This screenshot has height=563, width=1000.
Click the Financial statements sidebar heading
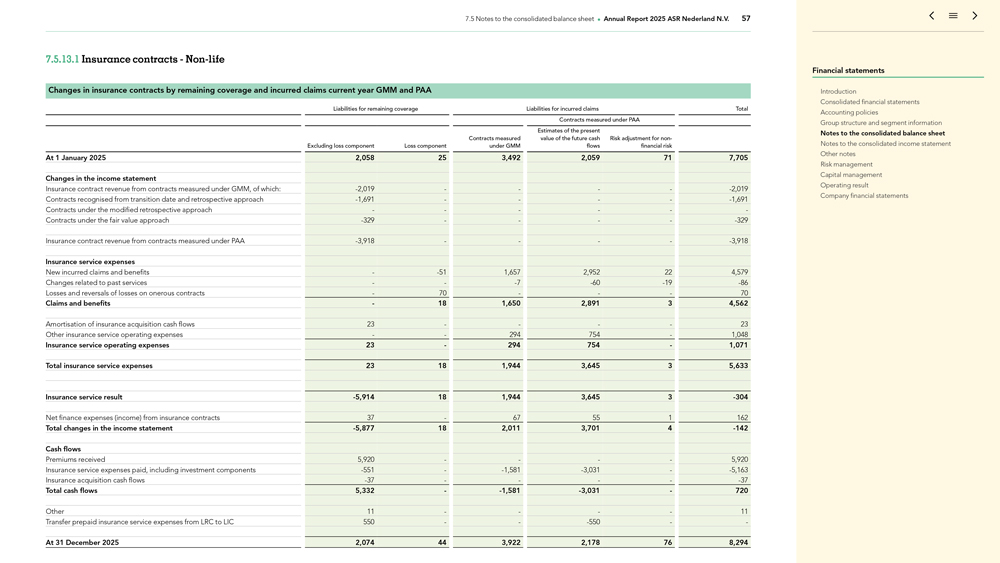point(848,71)
